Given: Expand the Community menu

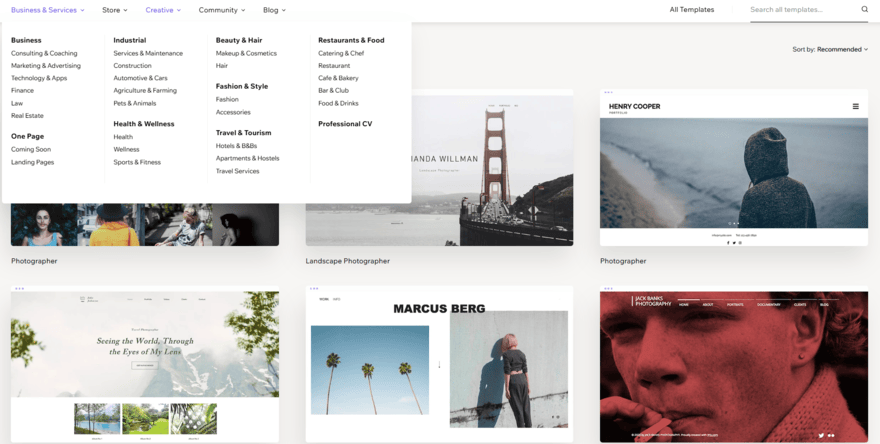Looking at the screenshot, I should (222, 10).
